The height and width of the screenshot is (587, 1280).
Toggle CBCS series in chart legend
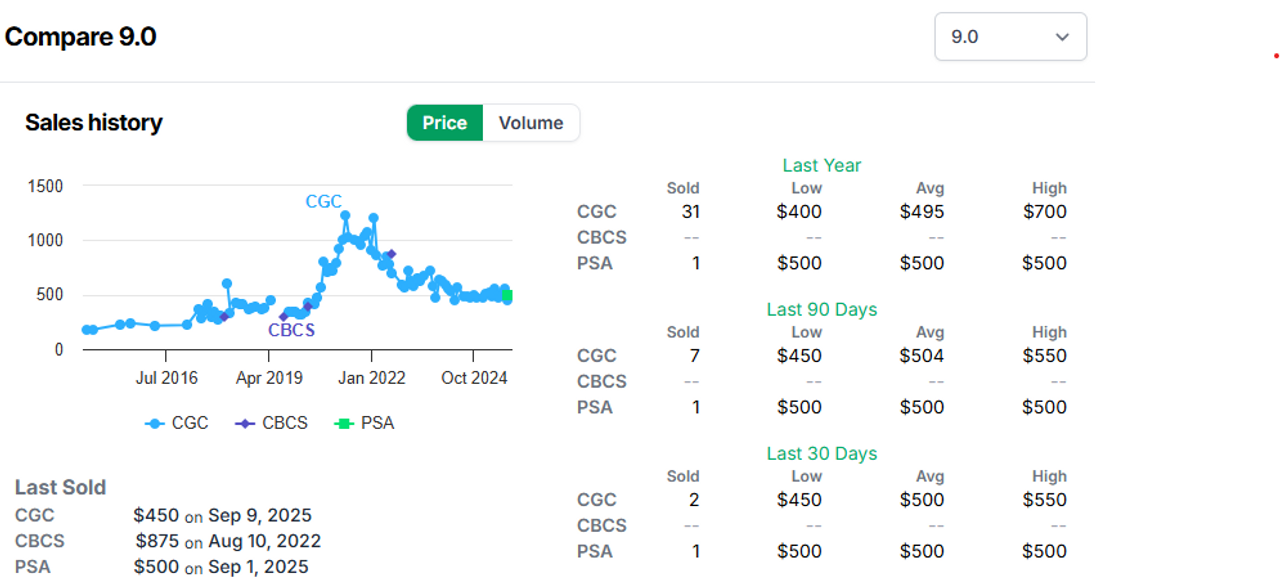point(274,423)
